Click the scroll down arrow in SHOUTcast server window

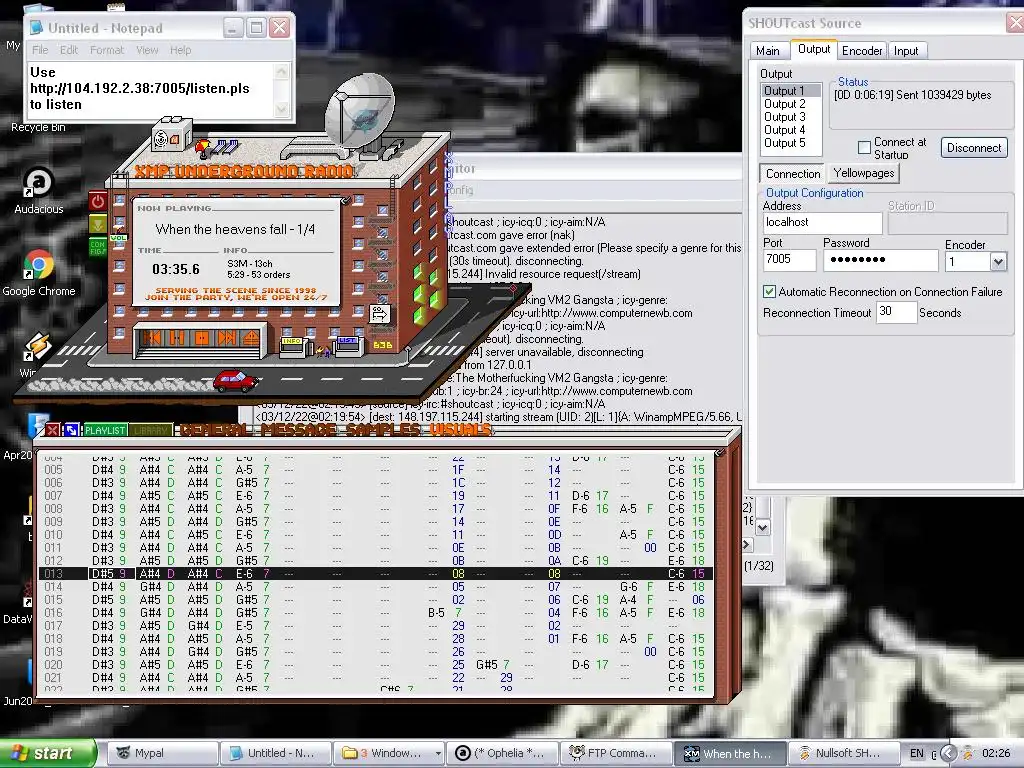(x=762, y=527)
